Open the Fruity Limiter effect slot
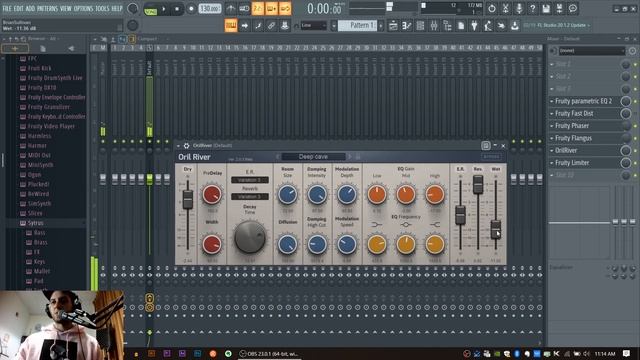The width and height of the screenshot is (640, 360). pyautogui.click(x=584, y=163)
